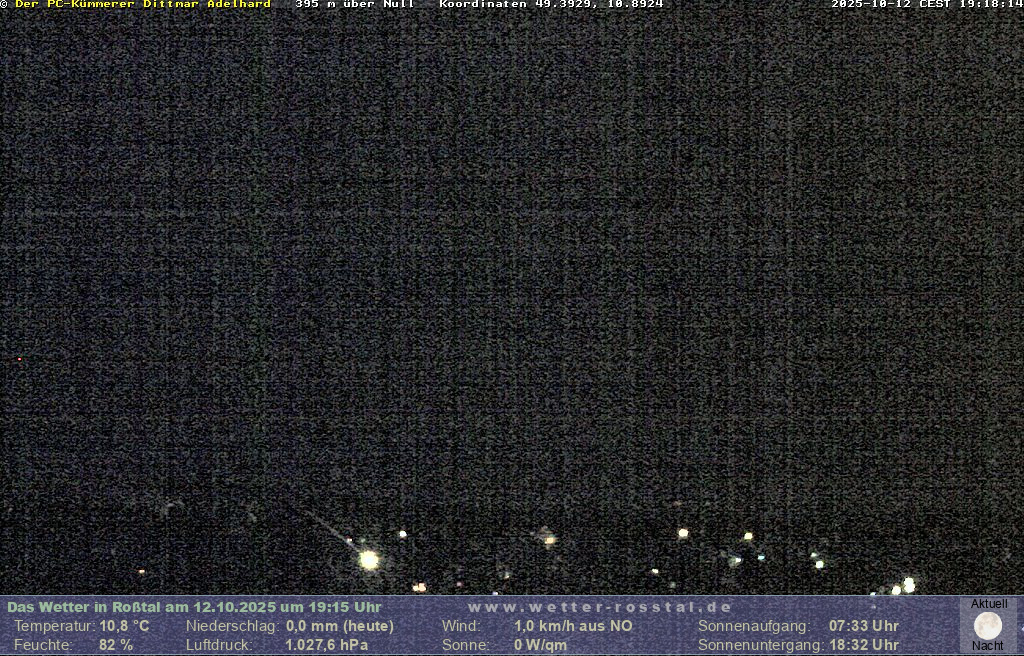
Task: Click the Koordinaten 49.3929, 10.8924 label
Action: 551,4
